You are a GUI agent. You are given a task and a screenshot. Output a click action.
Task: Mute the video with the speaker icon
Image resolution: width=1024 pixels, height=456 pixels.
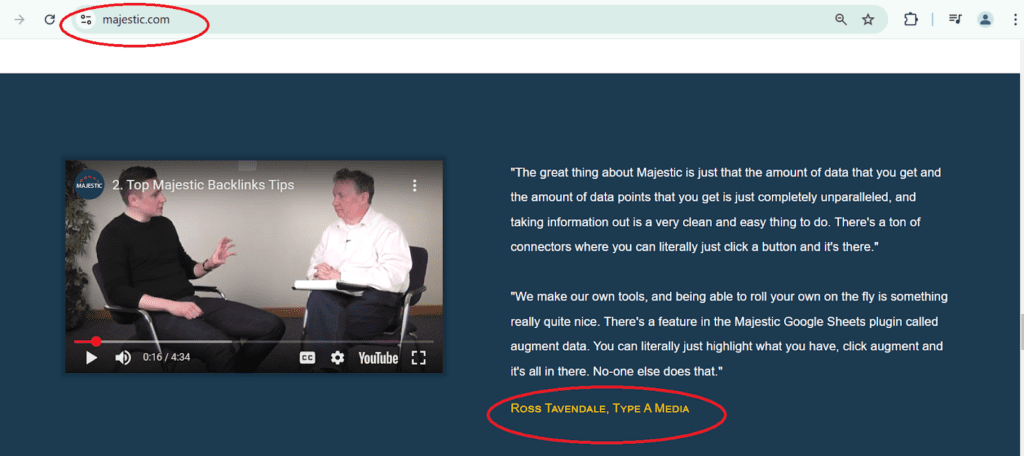tap(123, 358)
